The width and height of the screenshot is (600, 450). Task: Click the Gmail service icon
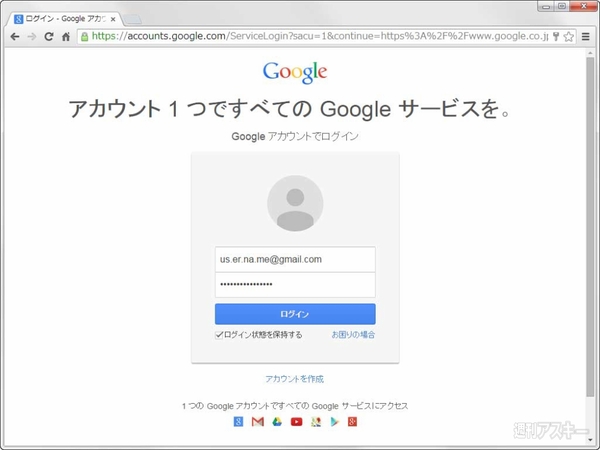click(258, 422)
